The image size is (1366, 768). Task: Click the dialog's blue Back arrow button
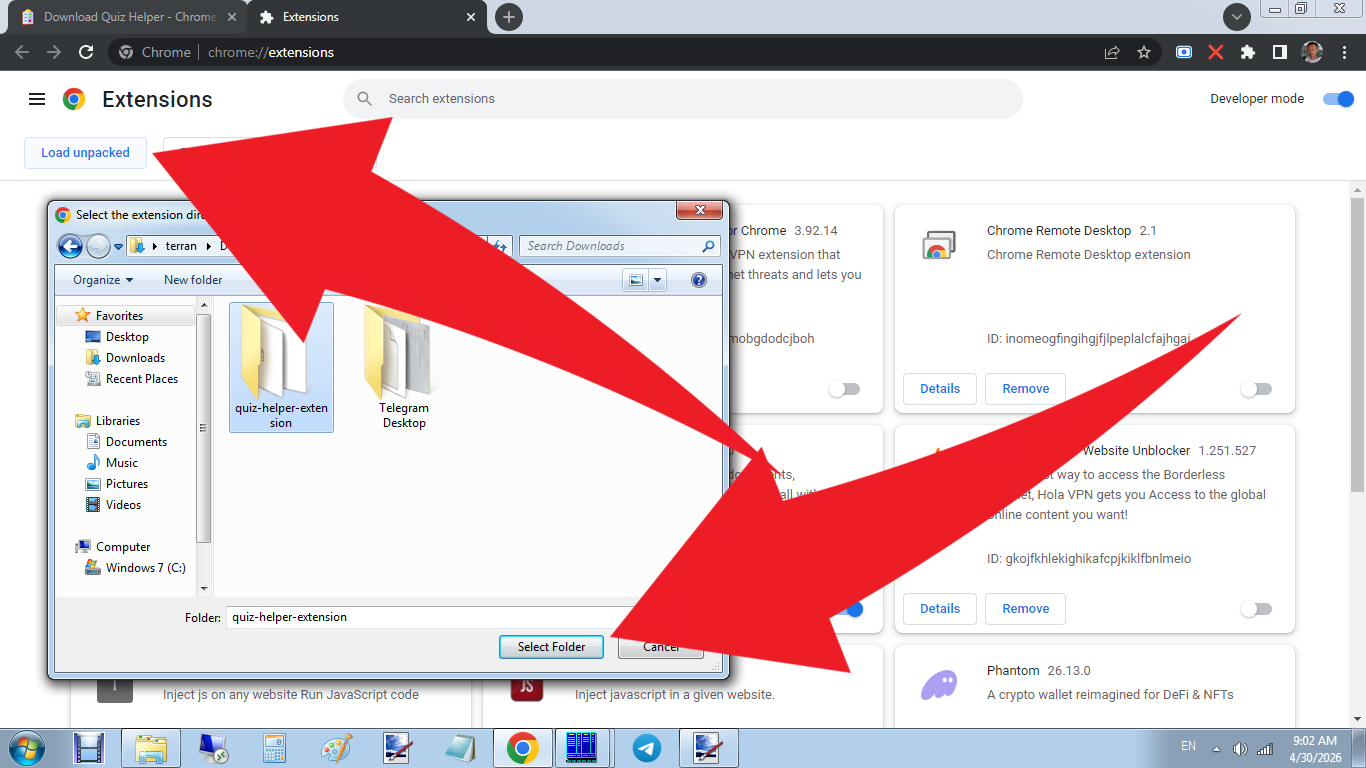tap(70, 246)
